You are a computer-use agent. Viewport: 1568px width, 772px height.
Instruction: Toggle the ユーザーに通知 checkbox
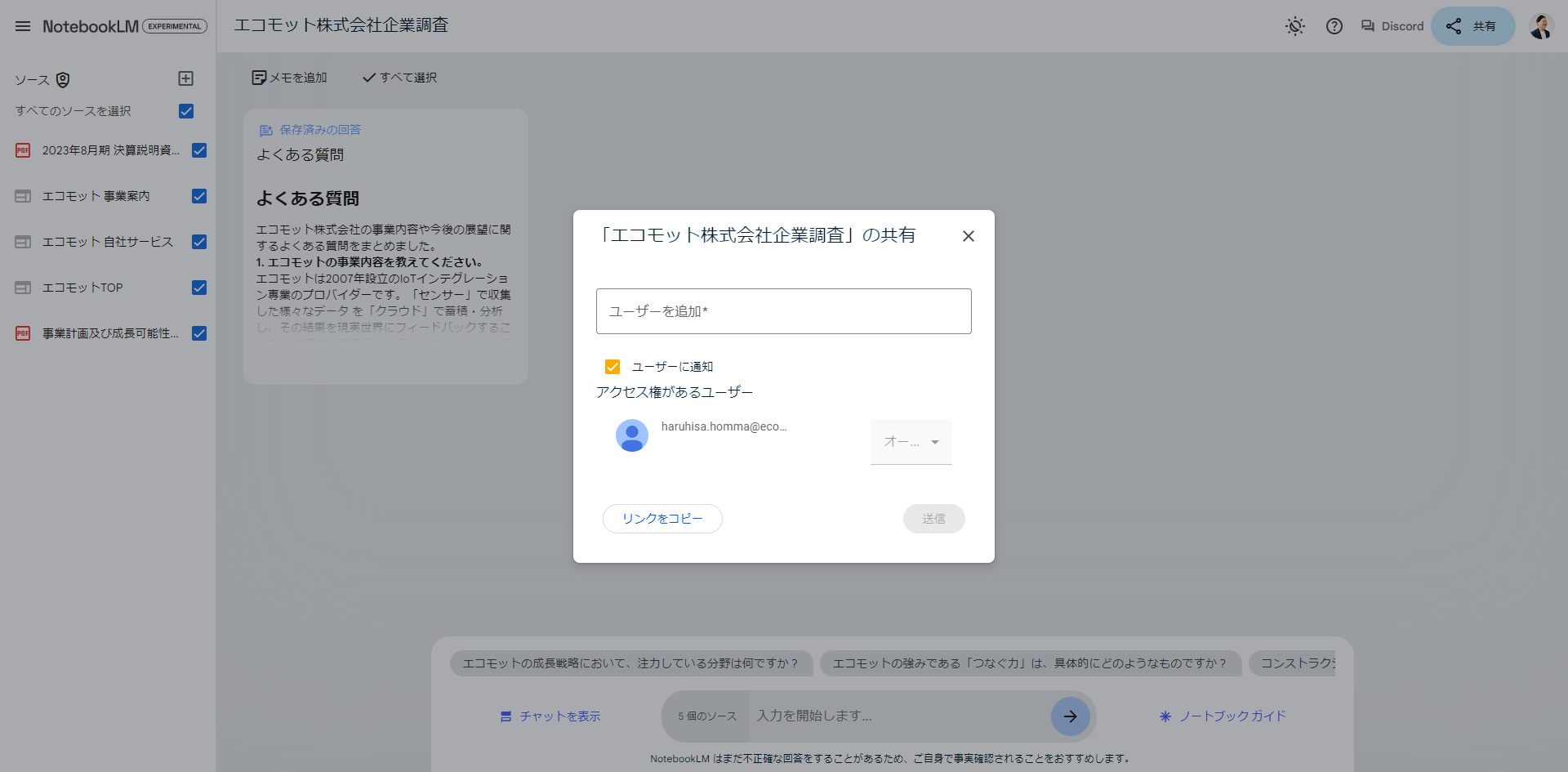tap(612, 367)
